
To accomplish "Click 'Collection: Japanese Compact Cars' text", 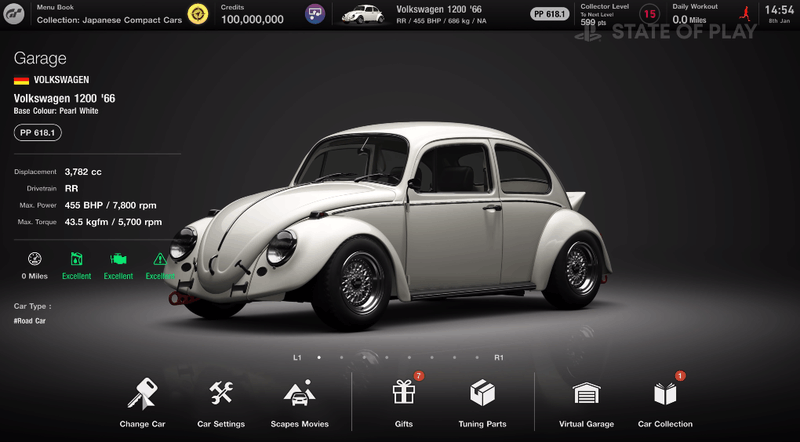I will 109,20.
